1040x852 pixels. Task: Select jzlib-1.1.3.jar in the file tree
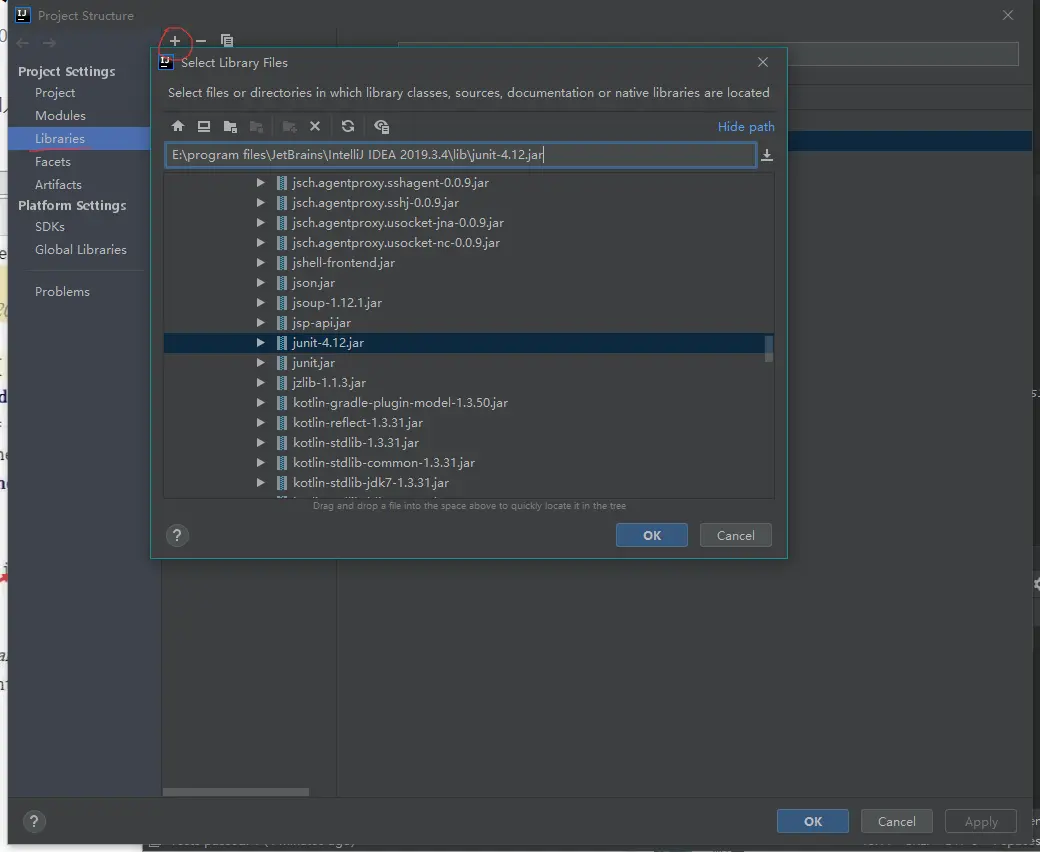329,383
